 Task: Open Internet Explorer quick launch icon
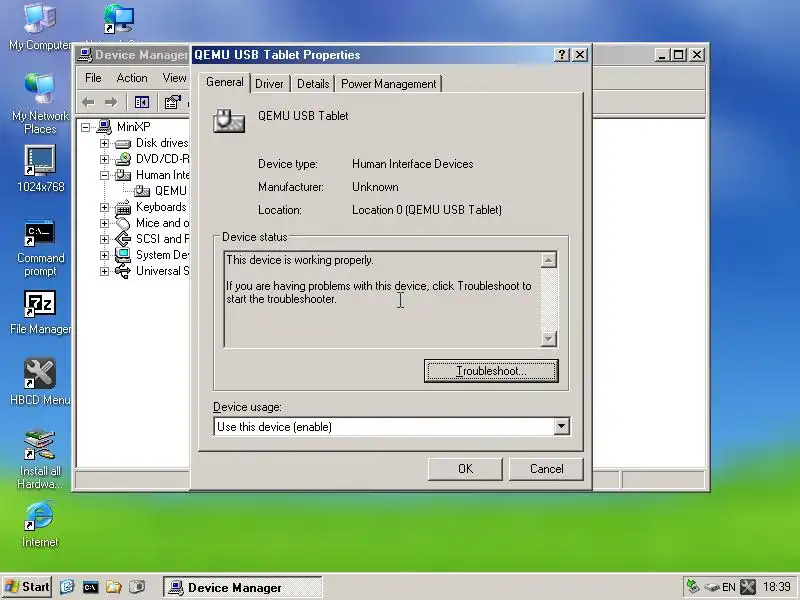[x=67, y=587]
